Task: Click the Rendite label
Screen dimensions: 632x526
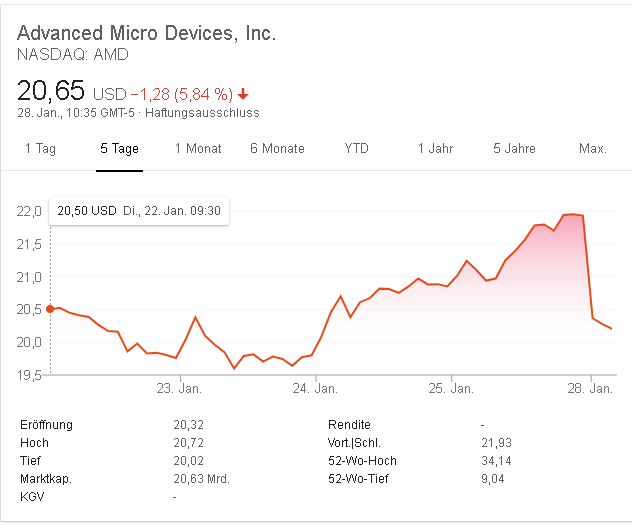Action: pos(349,425)
